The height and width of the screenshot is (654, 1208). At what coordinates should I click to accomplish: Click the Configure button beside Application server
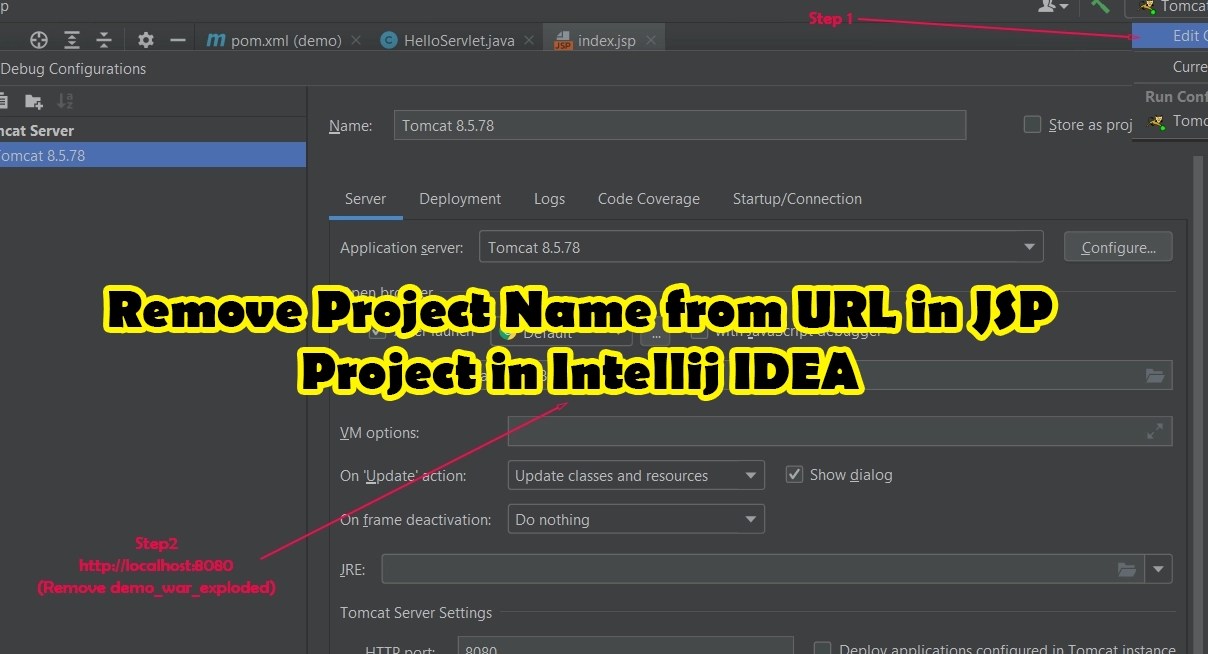click(x=1118, y=246)
